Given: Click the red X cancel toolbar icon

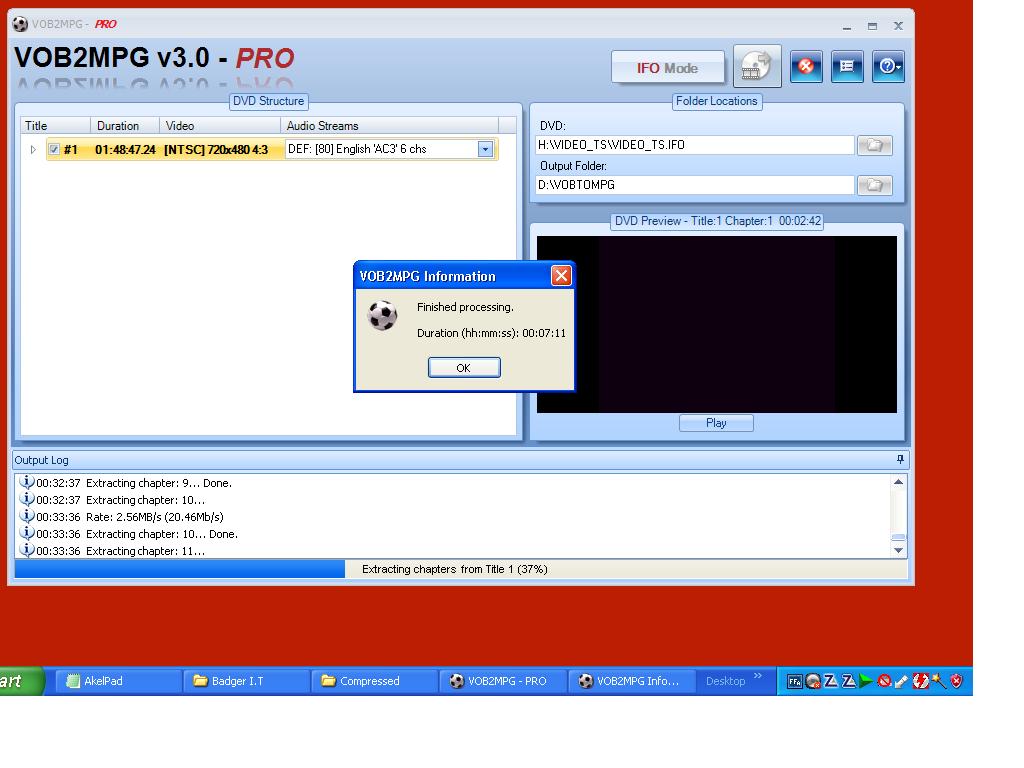Looking at the screenshot, I should pyautogui.click(x=806, y=67).
